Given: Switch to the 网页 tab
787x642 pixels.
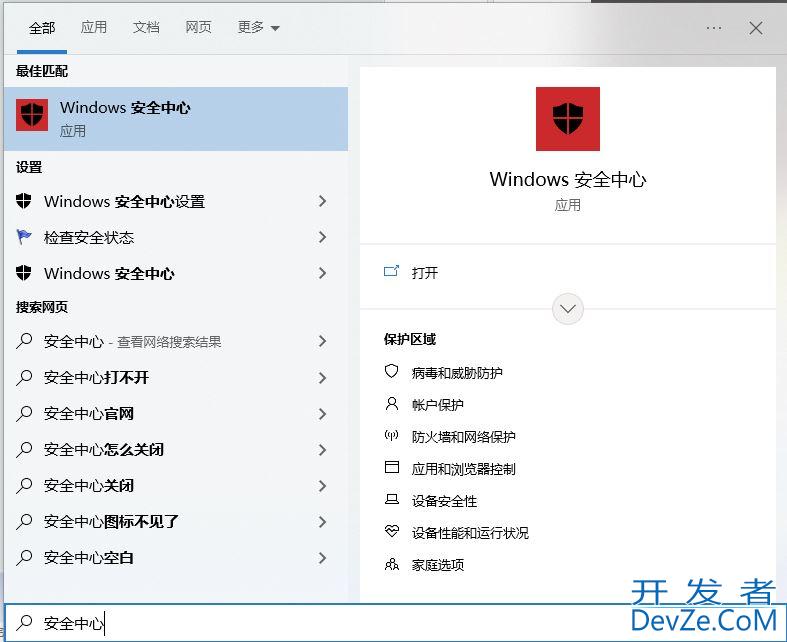Looking at the screenshot, I should coord(198,27).
